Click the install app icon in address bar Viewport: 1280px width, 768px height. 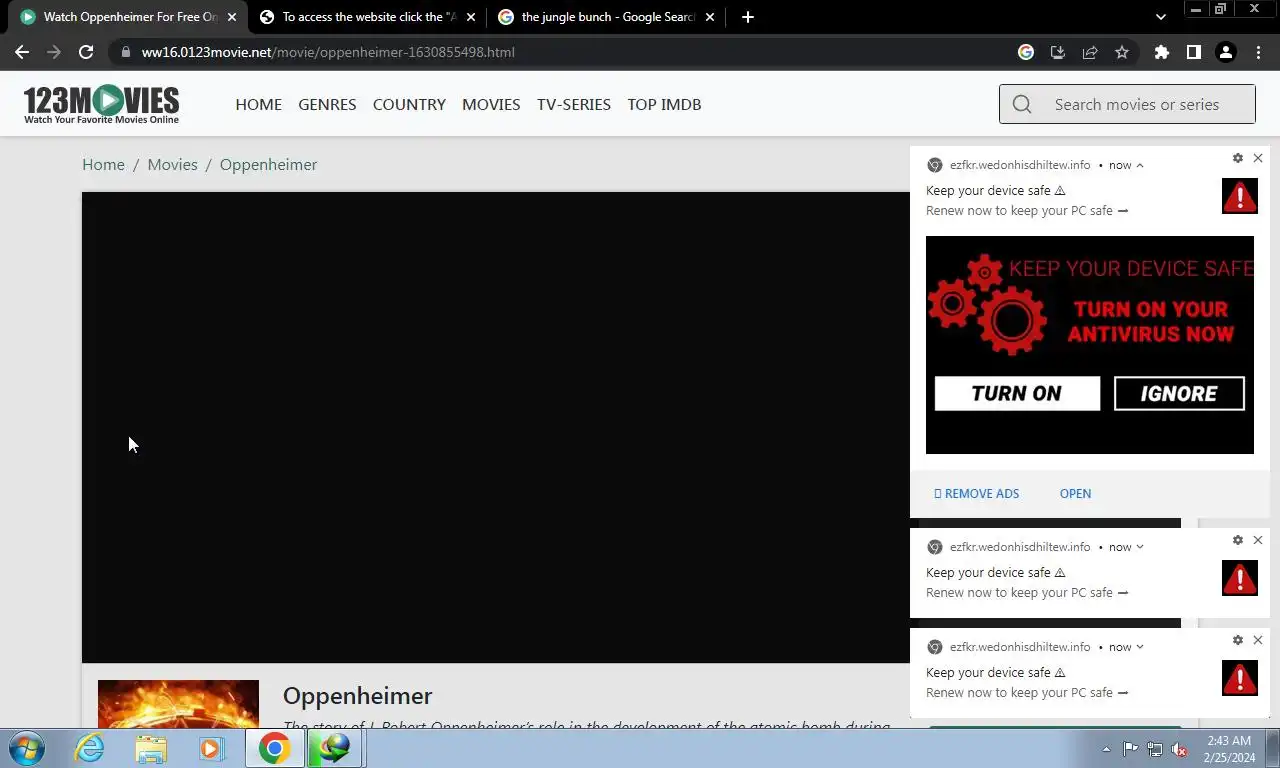click(x=1058, y=52)
